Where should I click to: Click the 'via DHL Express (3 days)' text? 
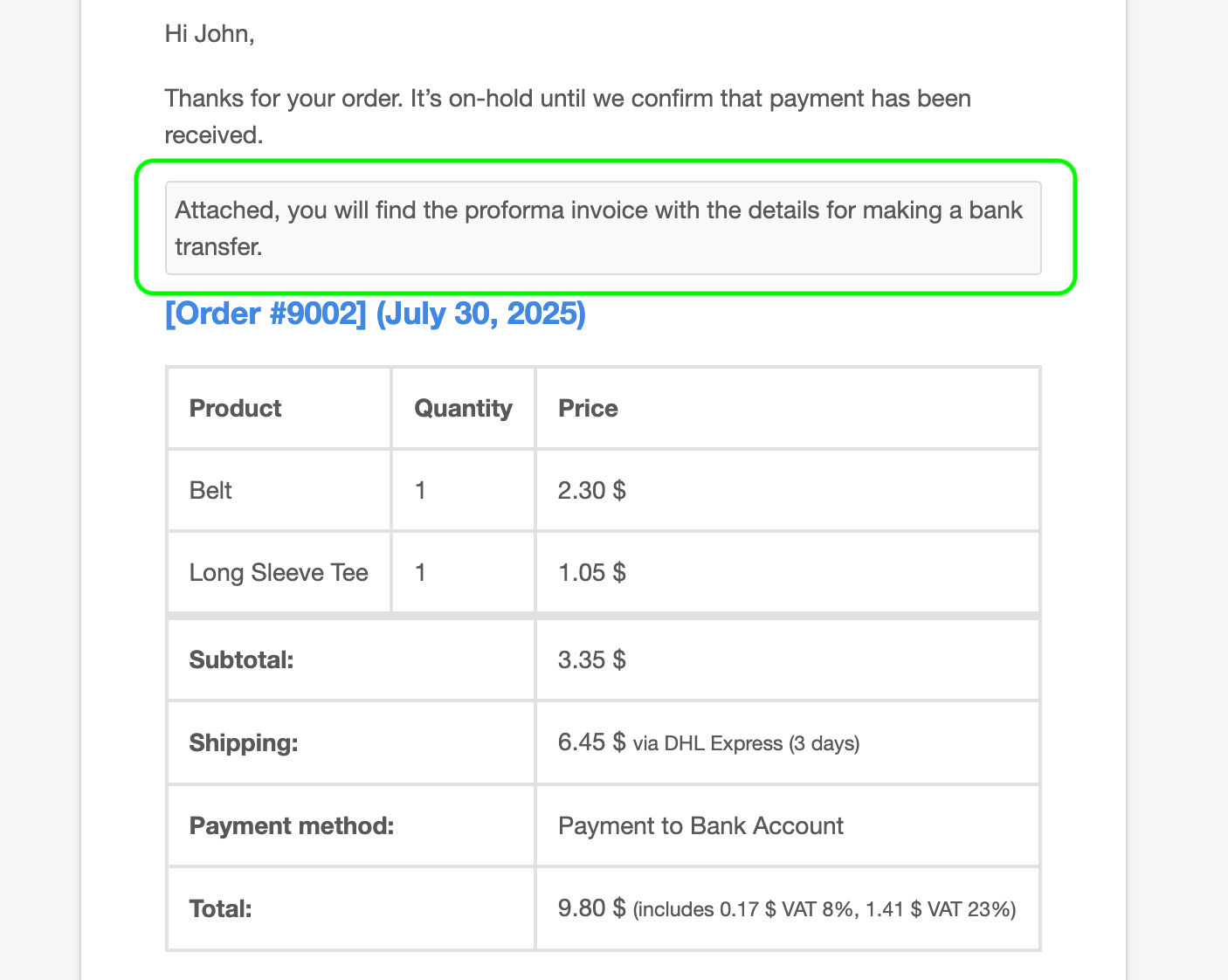tap(746, 743)
